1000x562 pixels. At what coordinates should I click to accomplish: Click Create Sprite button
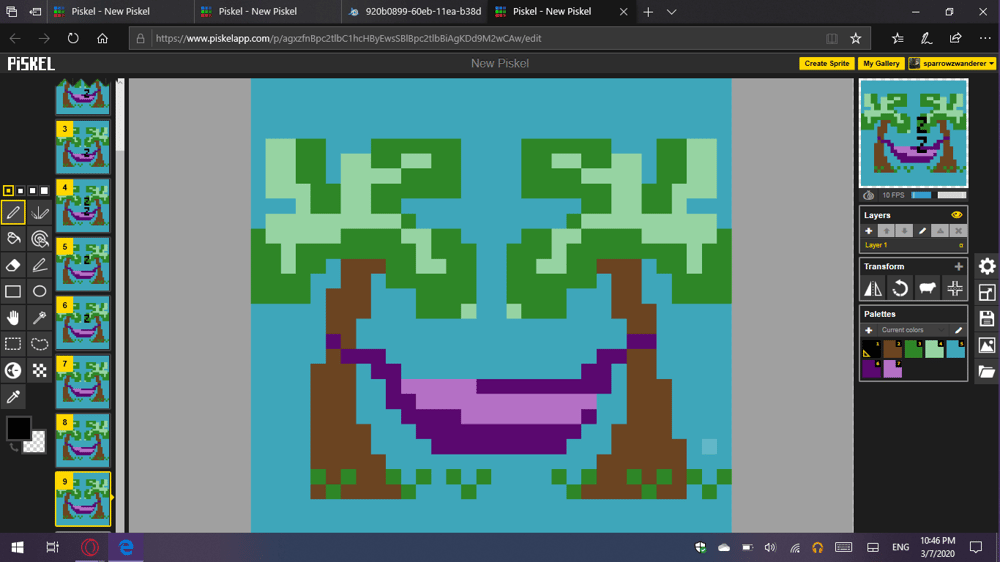point(827,63)
